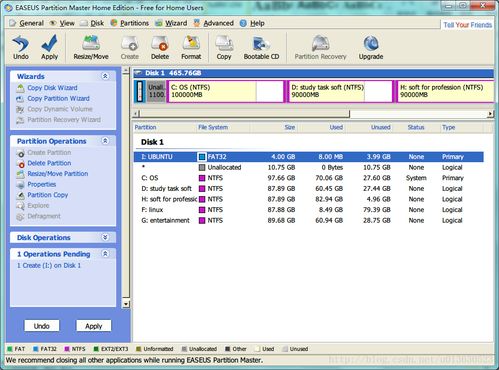Select the I: UBUNTU partition row
The height and width of the screenshot is (370, 499).
coord(309,157)
